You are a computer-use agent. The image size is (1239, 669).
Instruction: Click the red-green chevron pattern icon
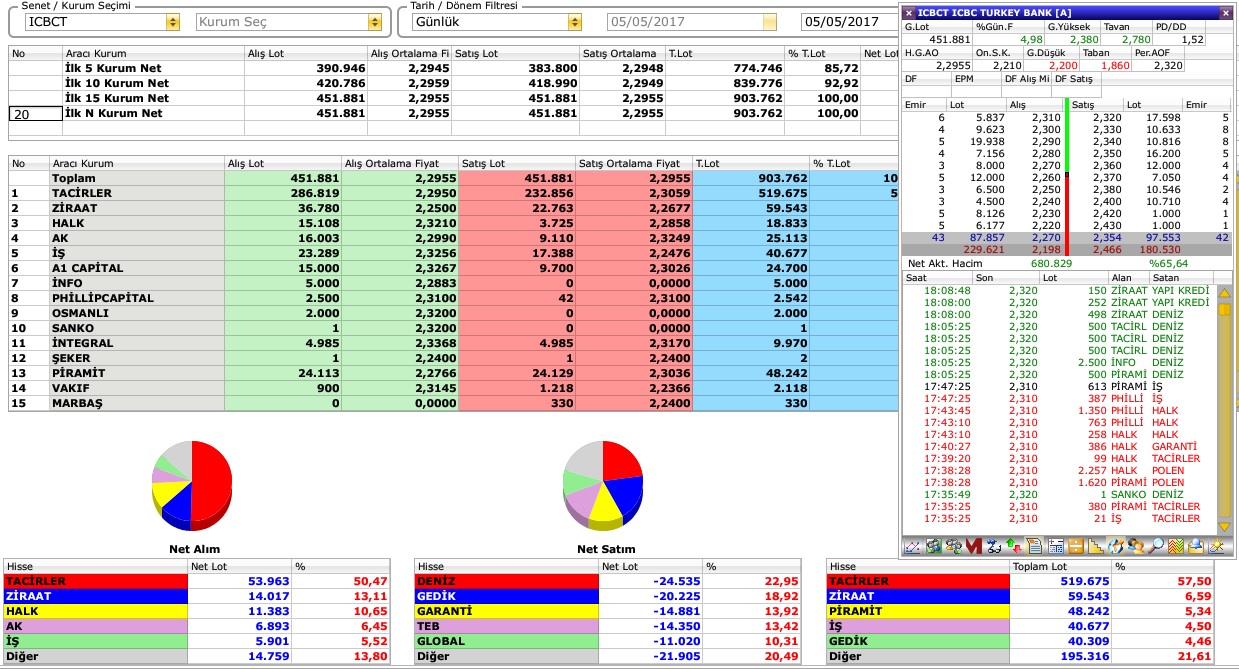coord(1176,547)
